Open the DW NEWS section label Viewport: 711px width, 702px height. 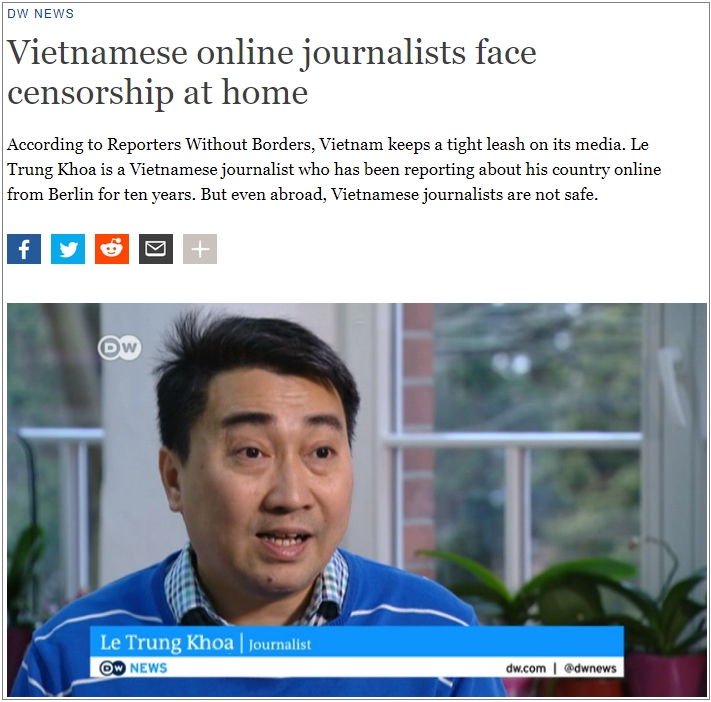pyautogui.click(x=40, y=14)
